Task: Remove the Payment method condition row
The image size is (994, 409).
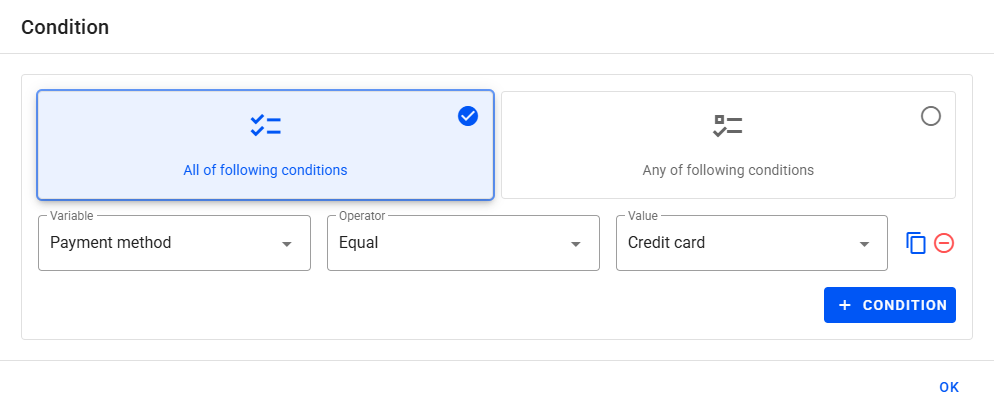Action: (x=944, y=243)
